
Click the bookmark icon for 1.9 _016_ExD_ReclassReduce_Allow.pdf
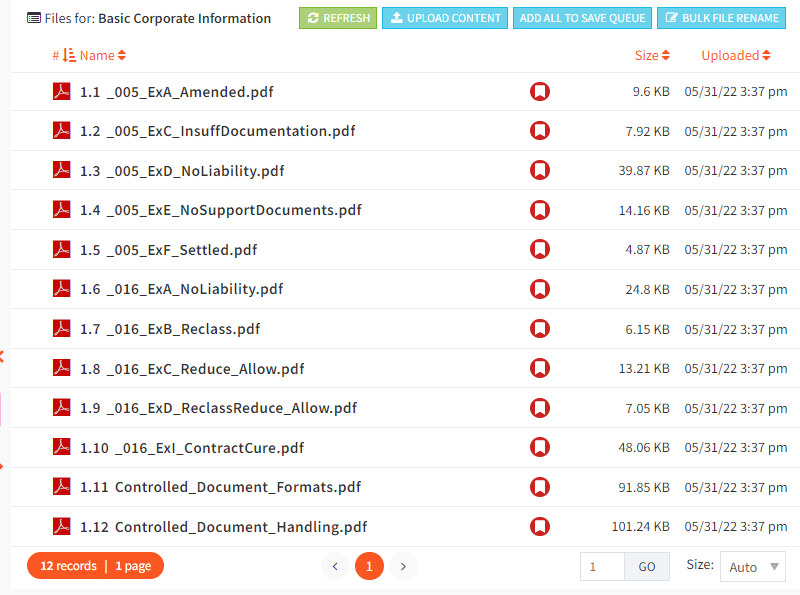[540, 408]
